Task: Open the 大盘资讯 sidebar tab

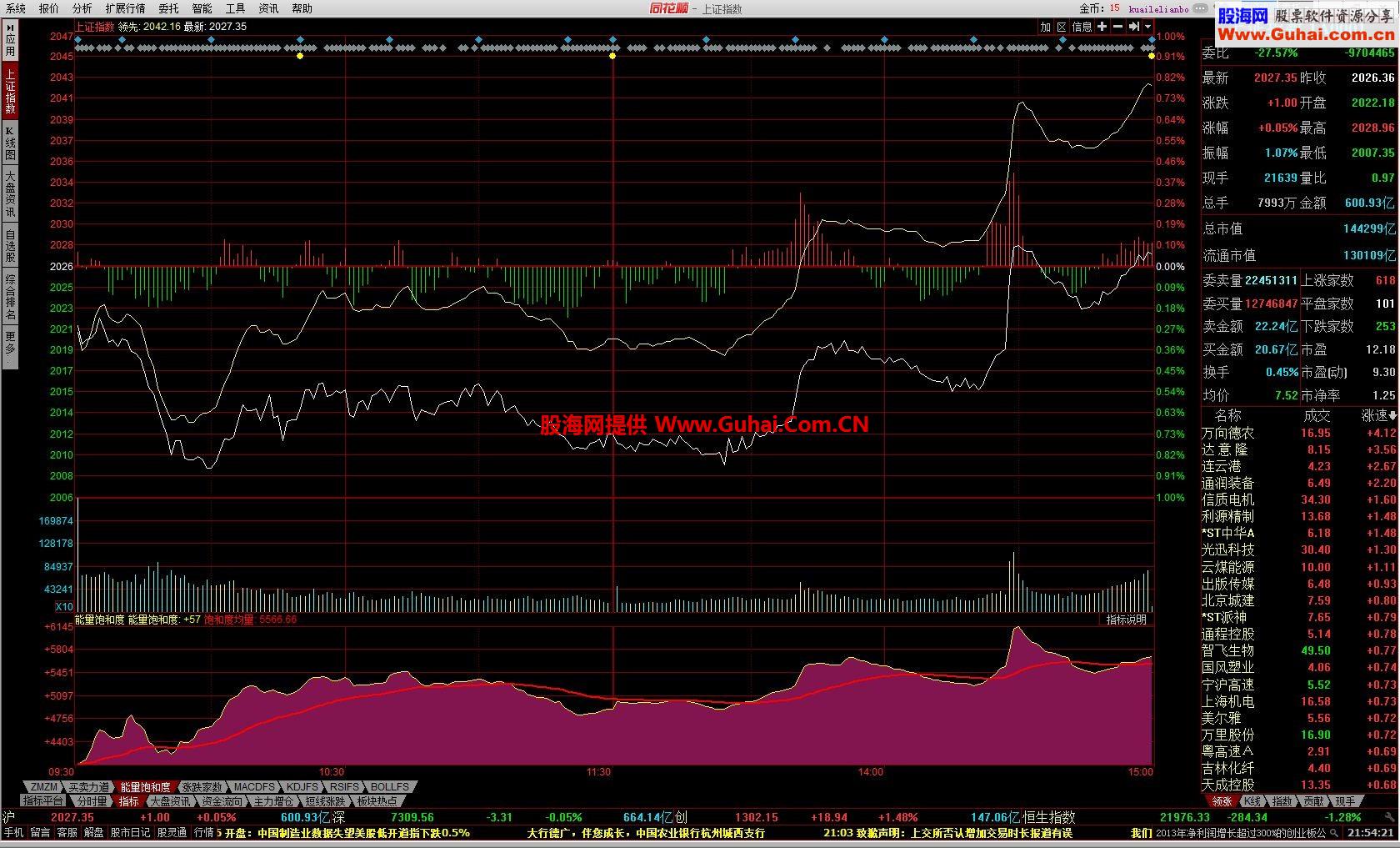Action: pos(10,194)
